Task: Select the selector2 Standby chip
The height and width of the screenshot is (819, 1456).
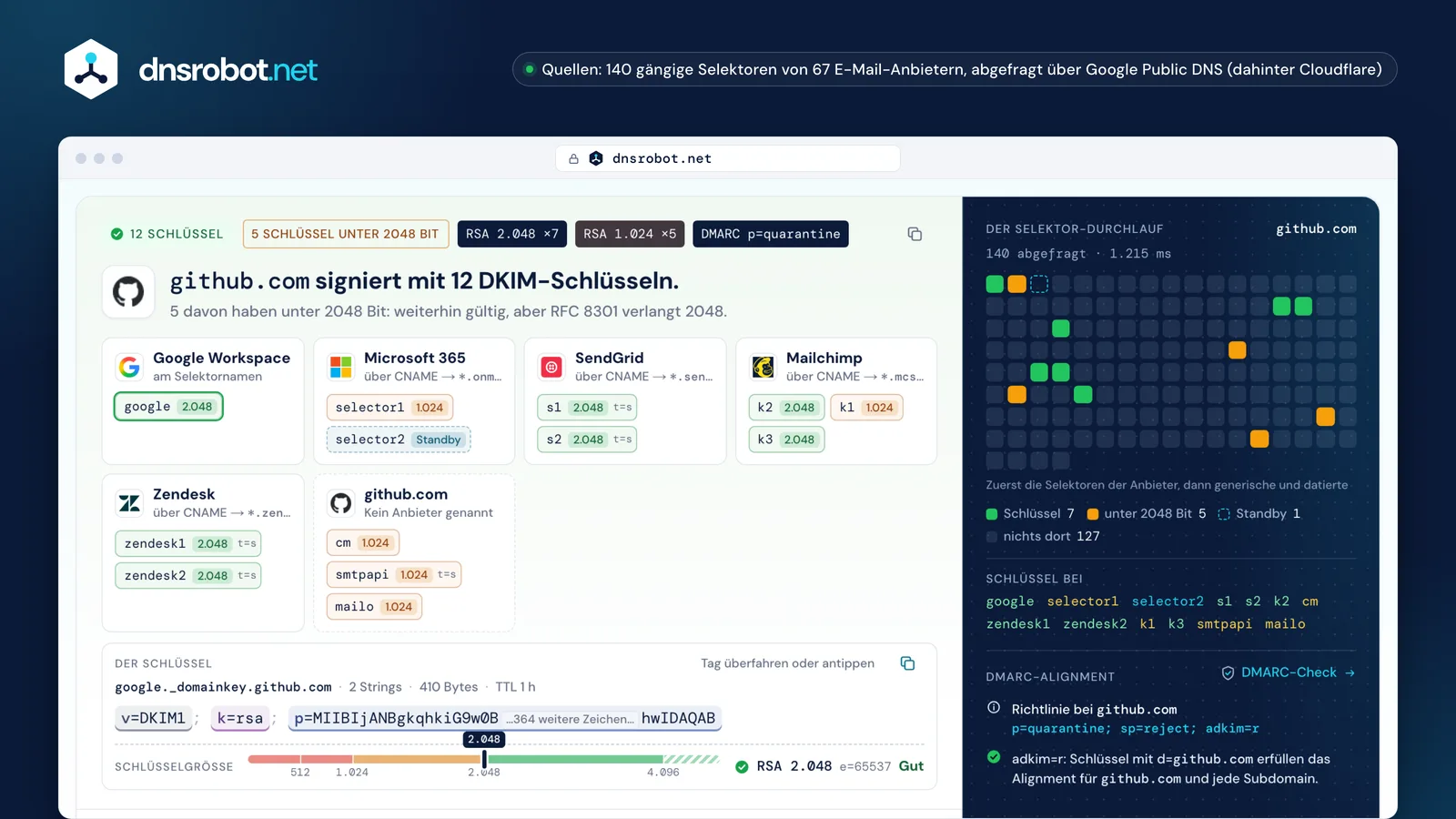Action: (x=399, y=440)
